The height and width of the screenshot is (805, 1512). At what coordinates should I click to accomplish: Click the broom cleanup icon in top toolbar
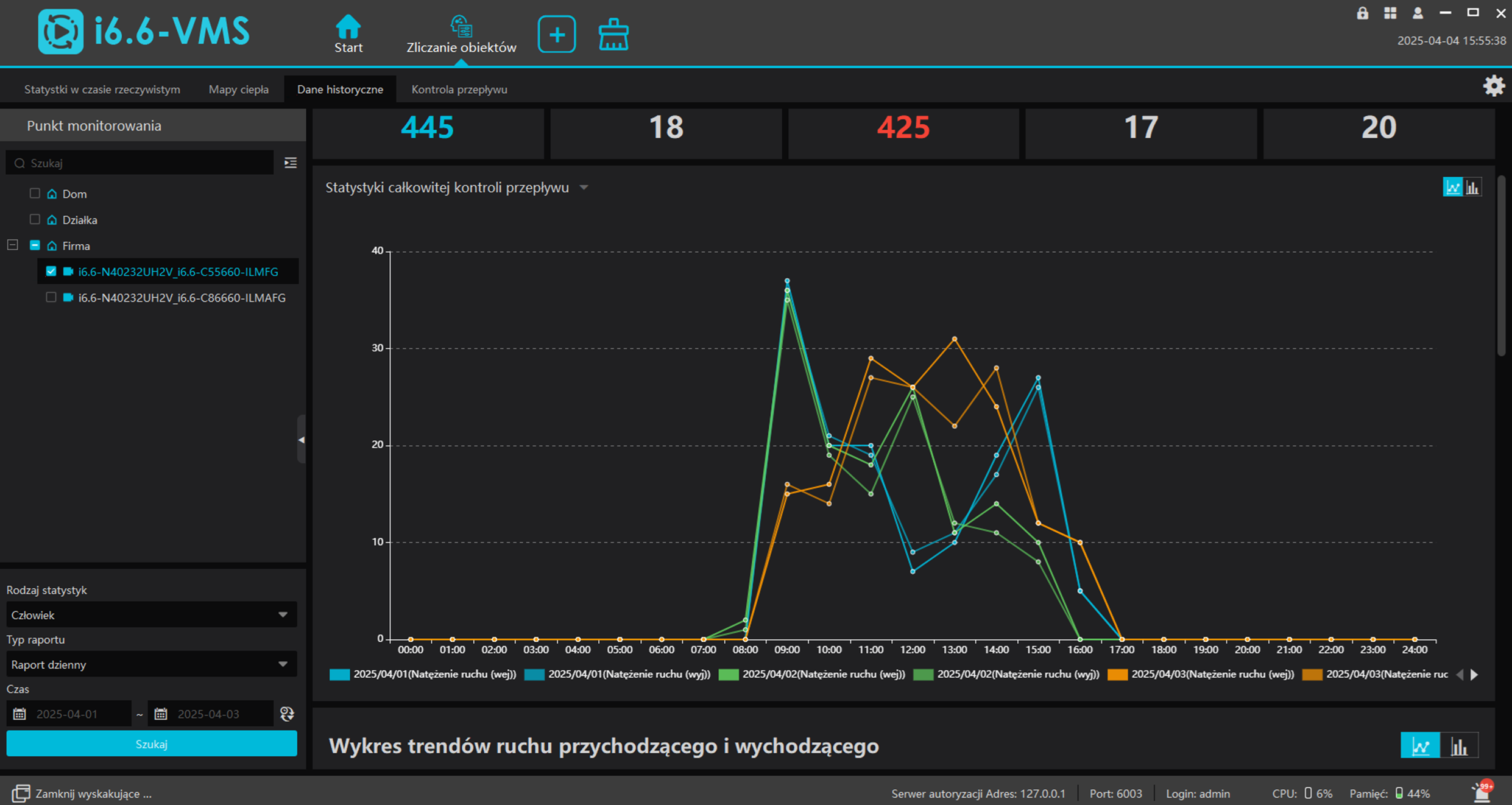point(613,34)
